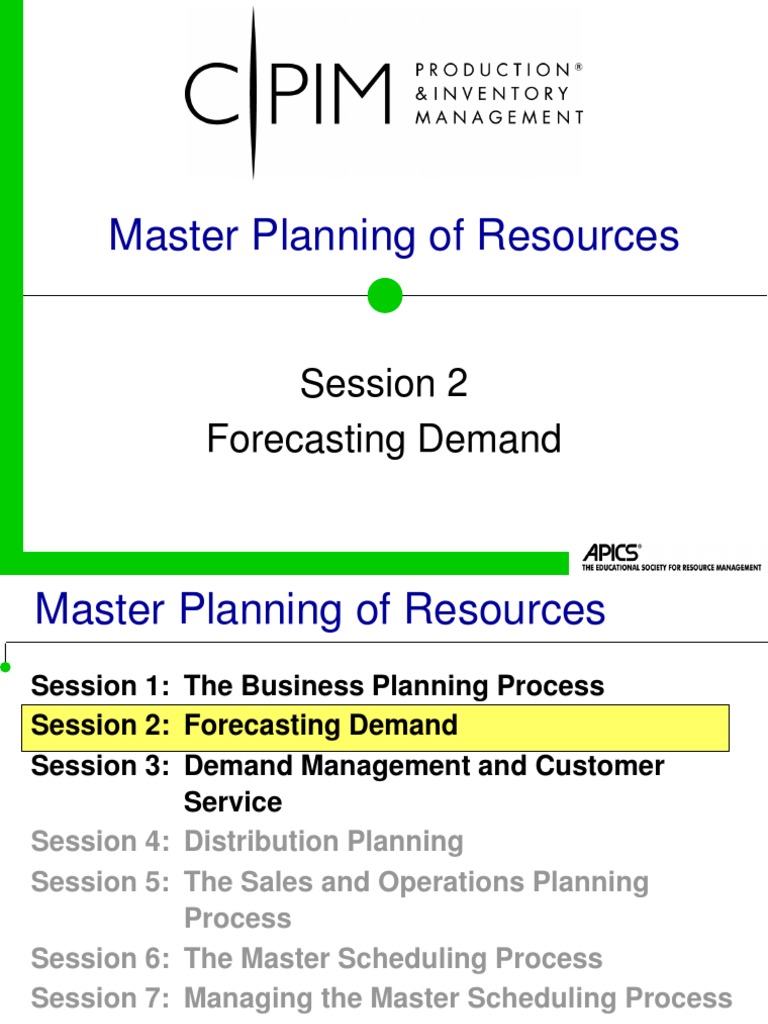Image resolution: width=768 pixels, height=1024 pixels.
Task: Open Session 3: Demand Management and Customer Service
Action: coord(348,767)
